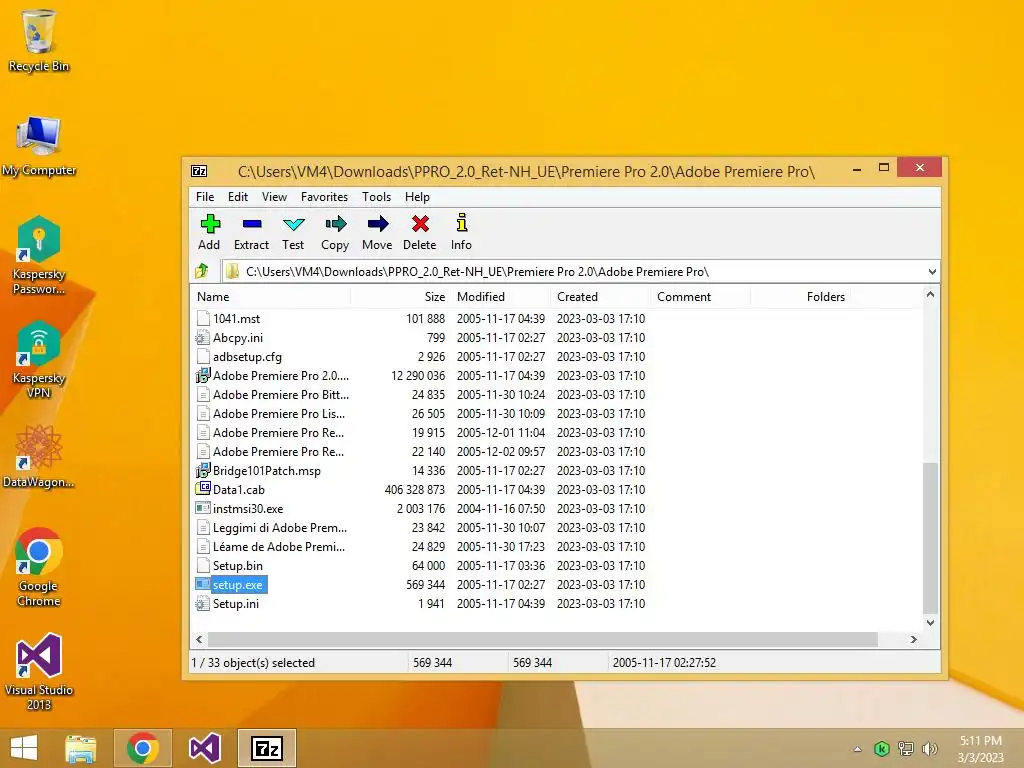Click network tray icon
Image resolution: width=1024 pixels, height=768 pixels.
(906, 749)
